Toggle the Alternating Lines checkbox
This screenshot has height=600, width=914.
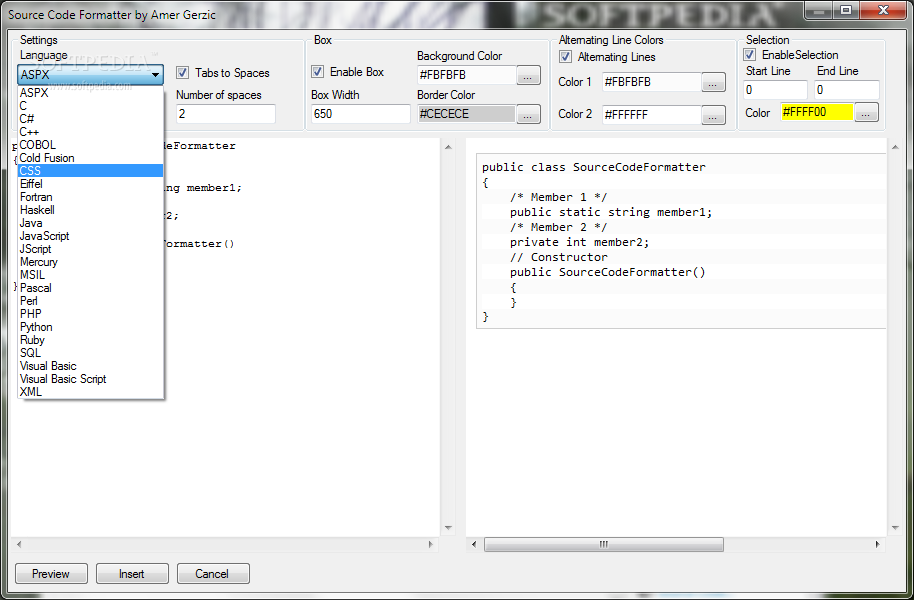[x=565, y=57]
